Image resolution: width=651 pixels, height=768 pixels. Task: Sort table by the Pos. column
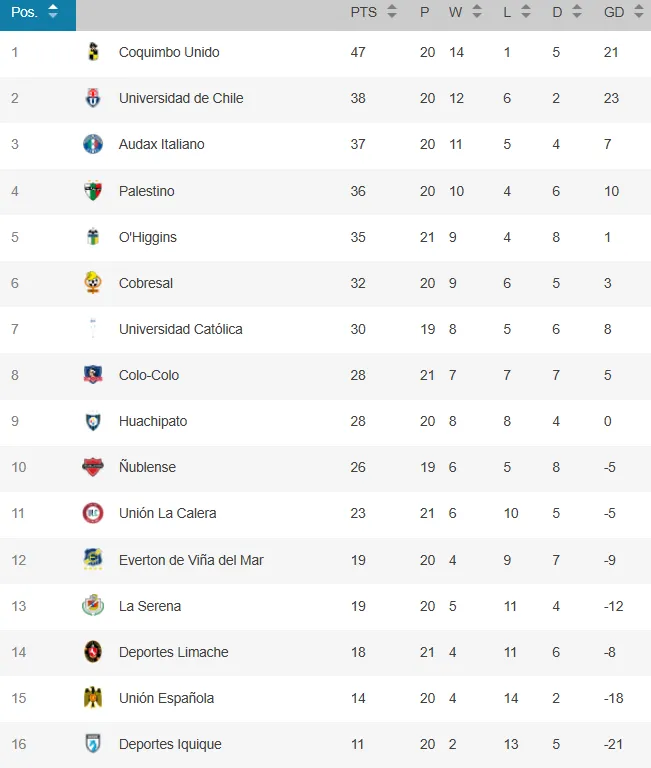[36, 13]
